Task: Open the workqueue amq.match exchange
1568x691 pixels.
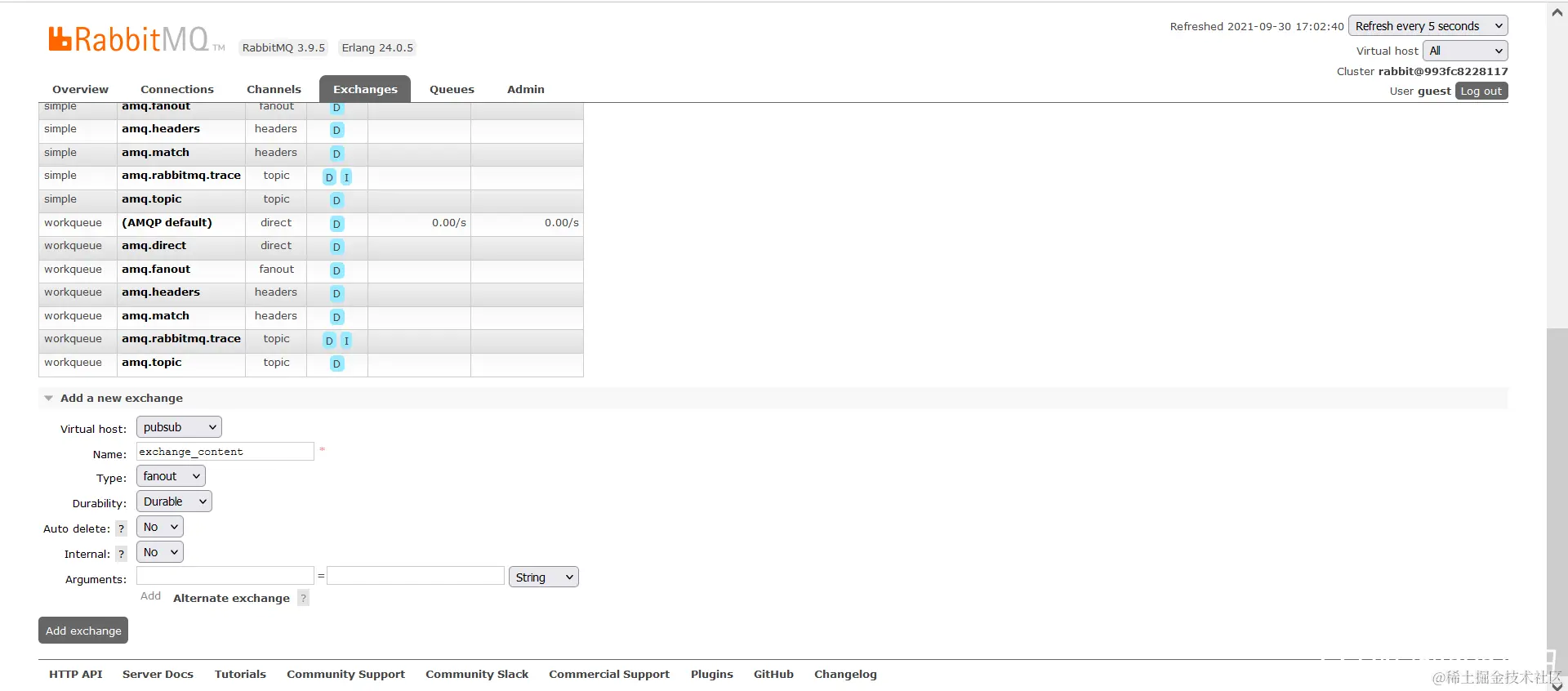Action: (x=155, y=315)
